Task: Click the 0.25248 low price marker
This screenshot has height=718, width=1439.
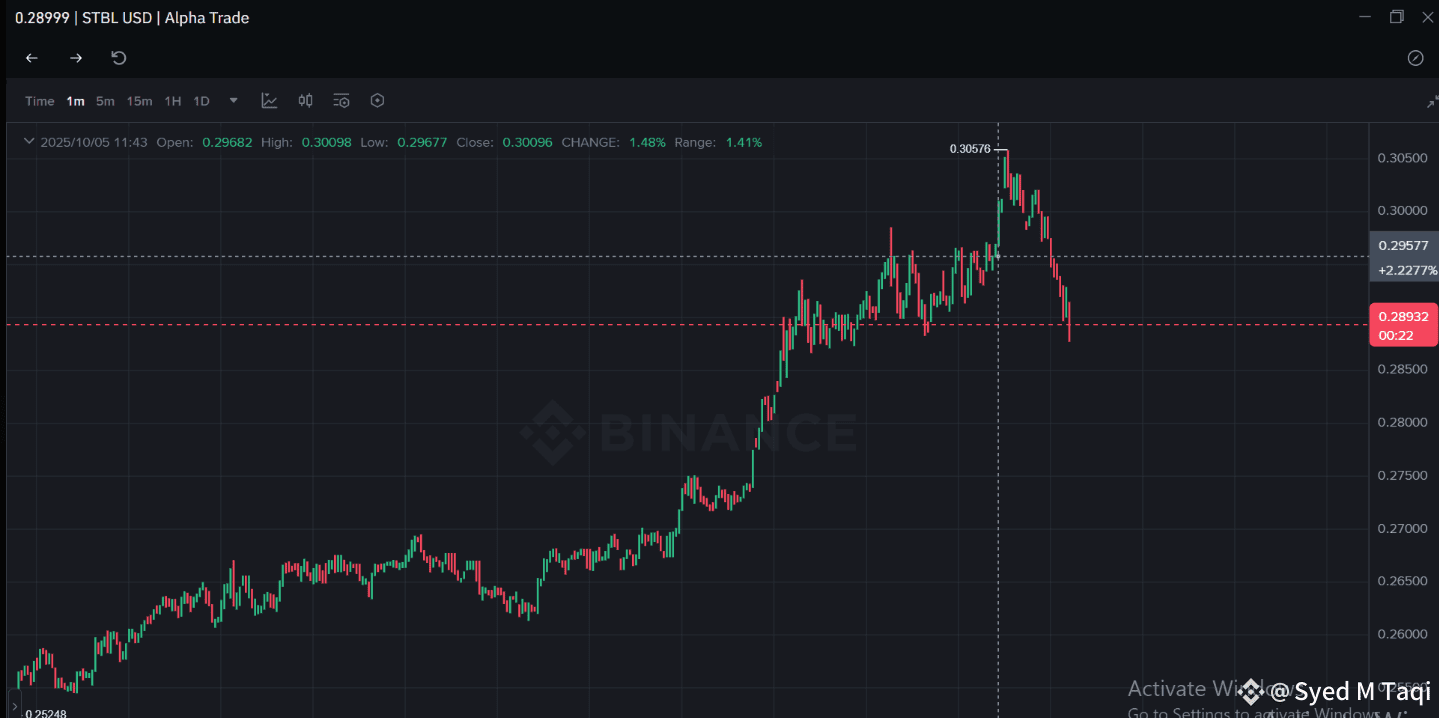Action: (x=46, y=713)
